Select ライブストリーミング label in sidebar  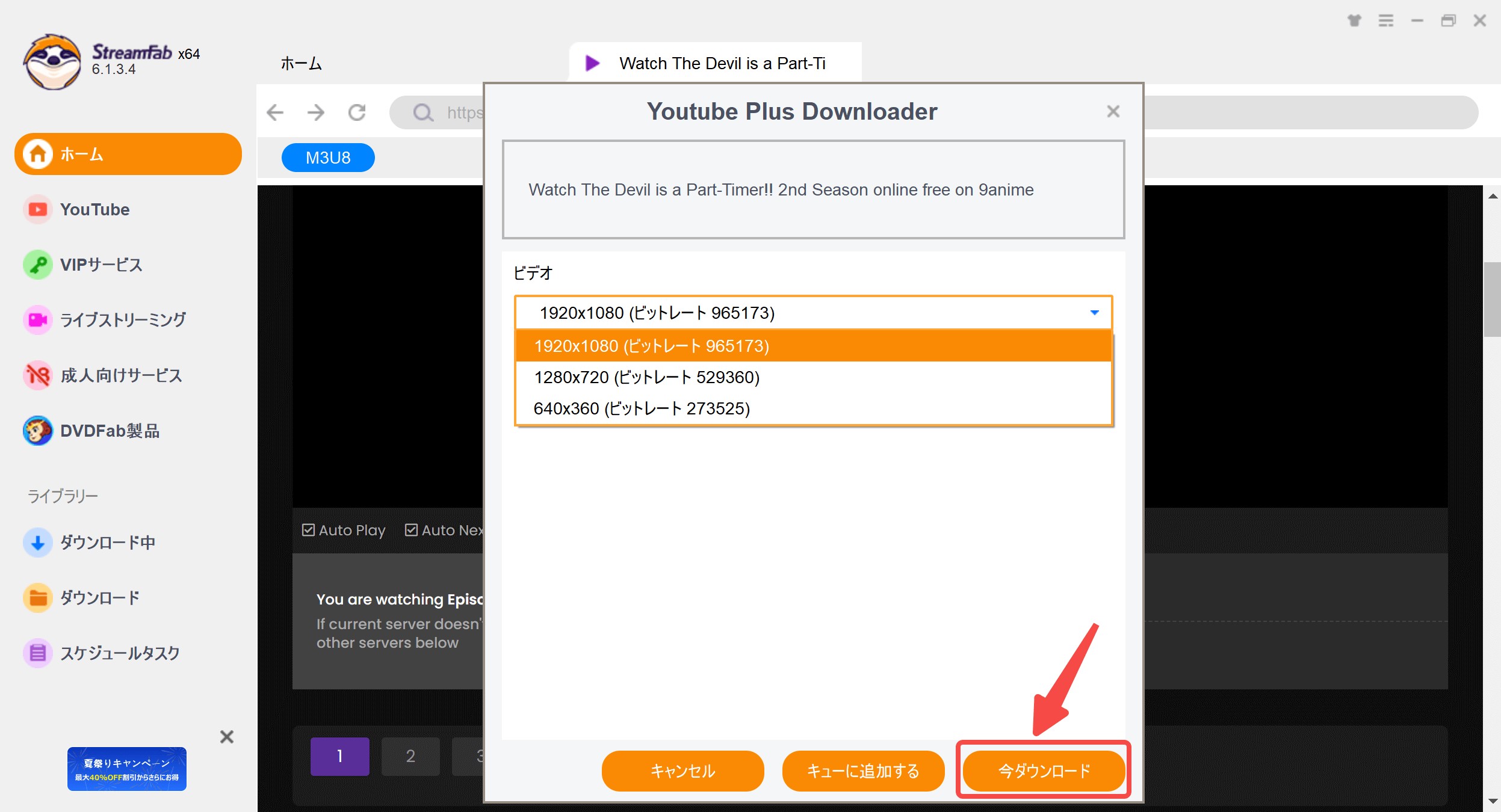(x=123, y=320)
